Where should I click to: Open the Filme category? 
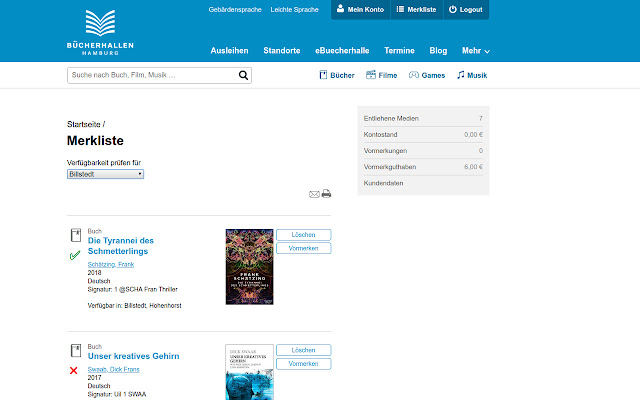[382, 75]
